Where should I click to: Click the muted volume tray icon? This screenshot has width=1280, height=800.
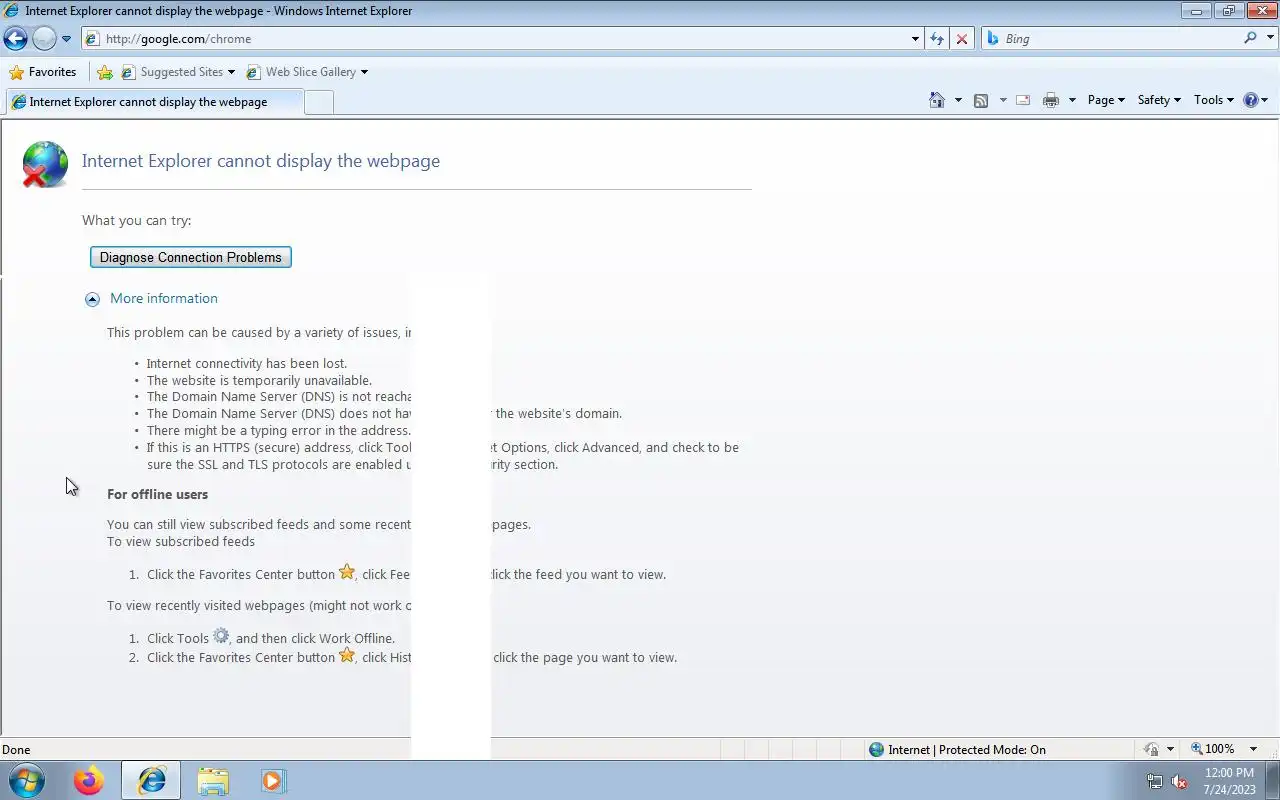point(1180,782)
